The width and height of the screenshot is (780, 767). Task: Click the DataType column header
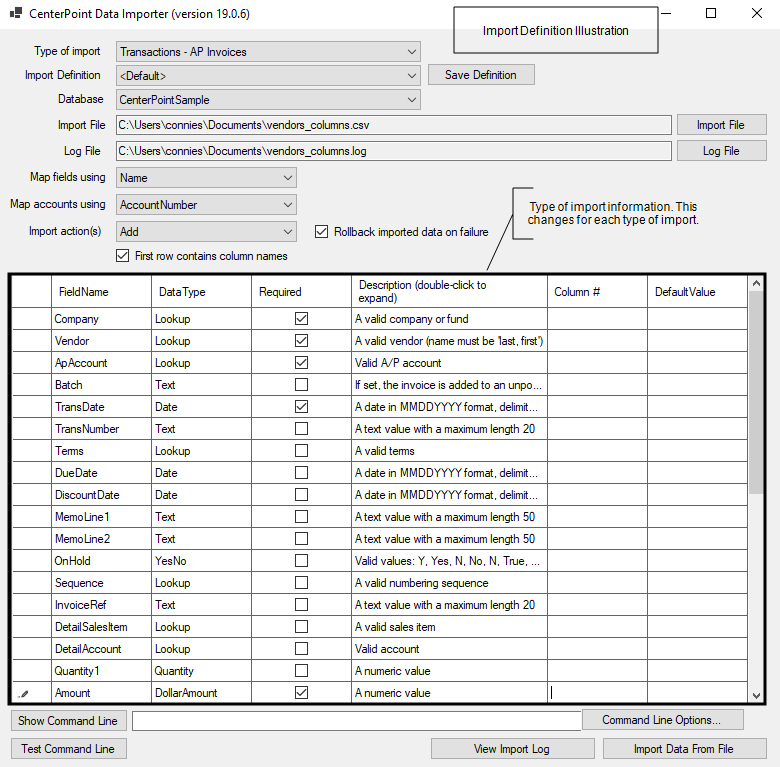(201, 291)
